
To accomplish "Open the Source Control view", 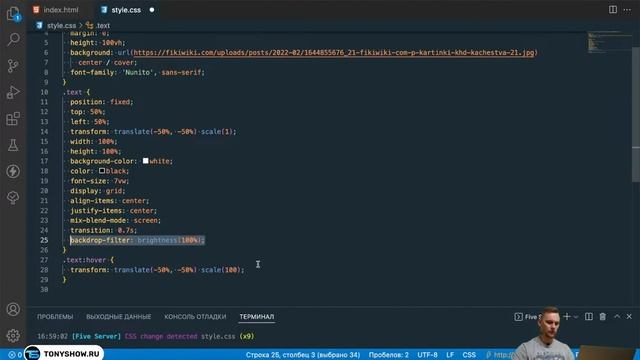I will 13,66.
